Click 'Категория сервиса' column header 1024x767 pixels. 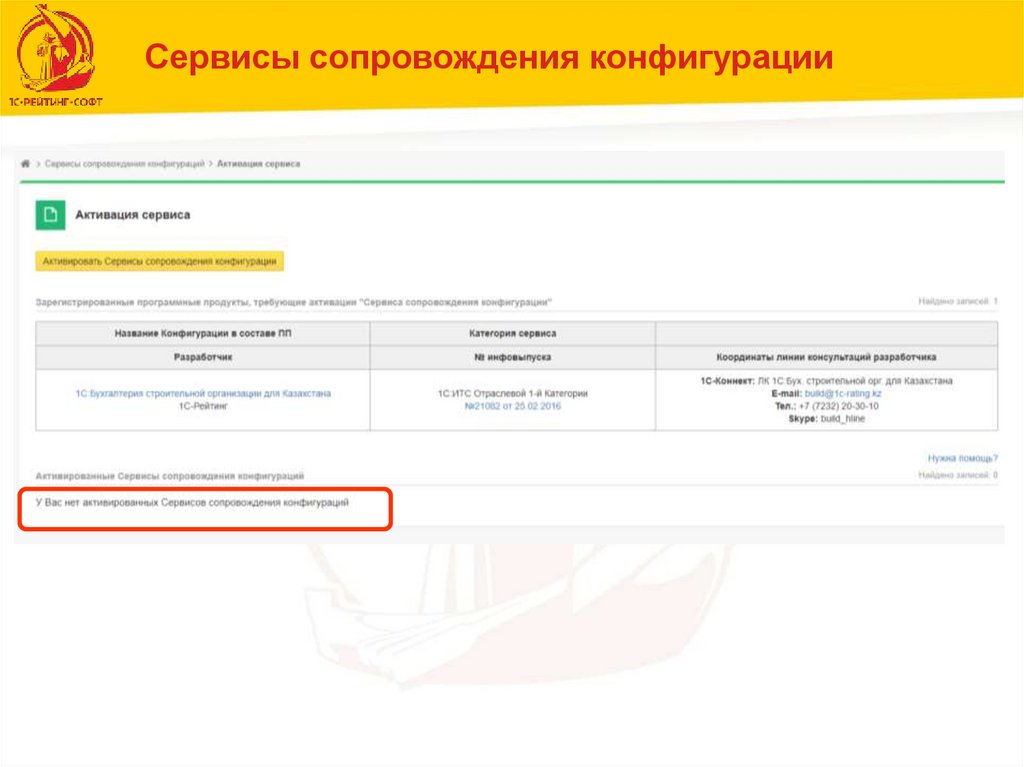pyautogui.click(x=513, y=333)
